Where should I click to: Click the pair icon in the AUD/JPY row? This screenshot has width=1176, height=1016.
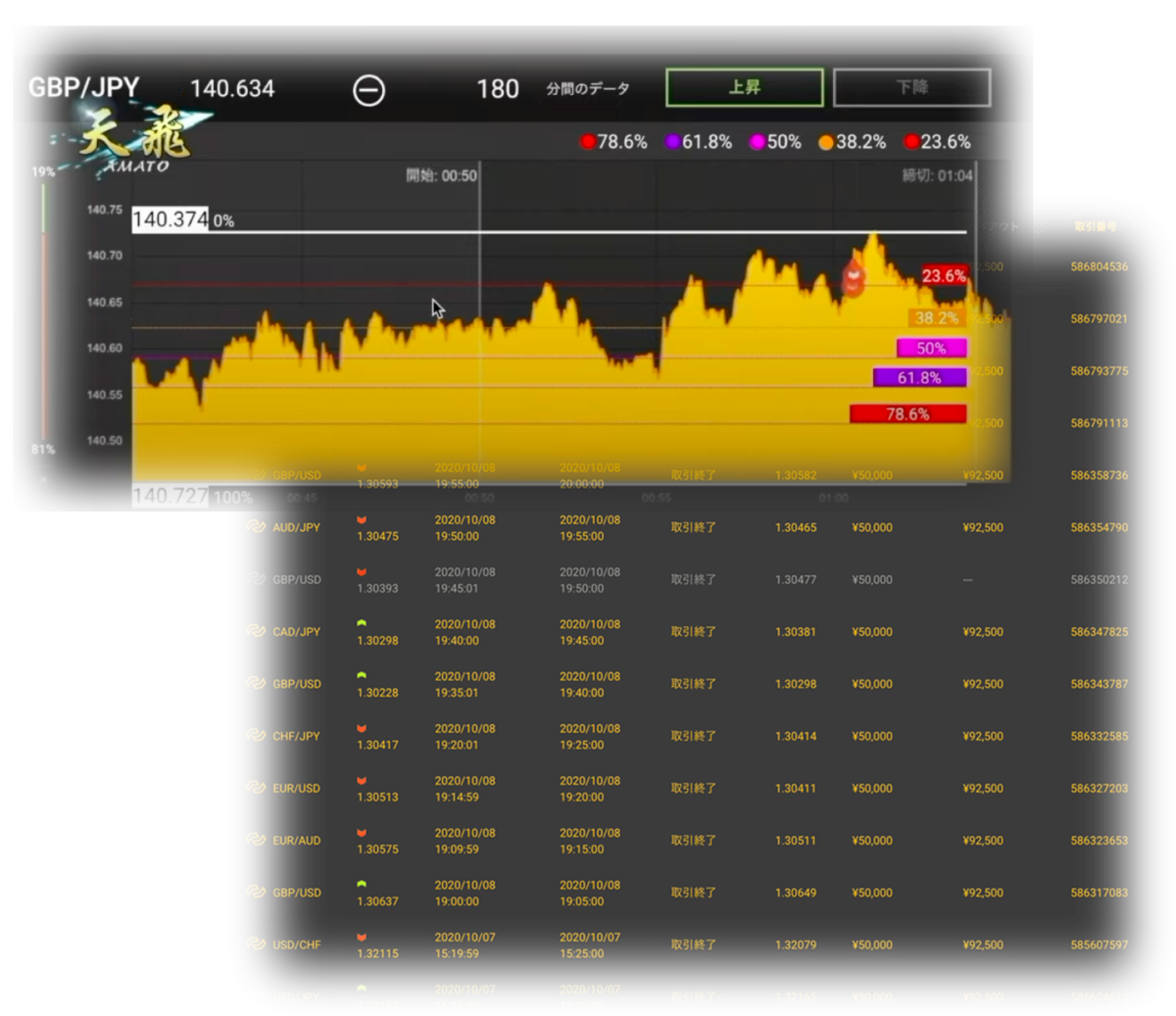(x=256, y=526)
